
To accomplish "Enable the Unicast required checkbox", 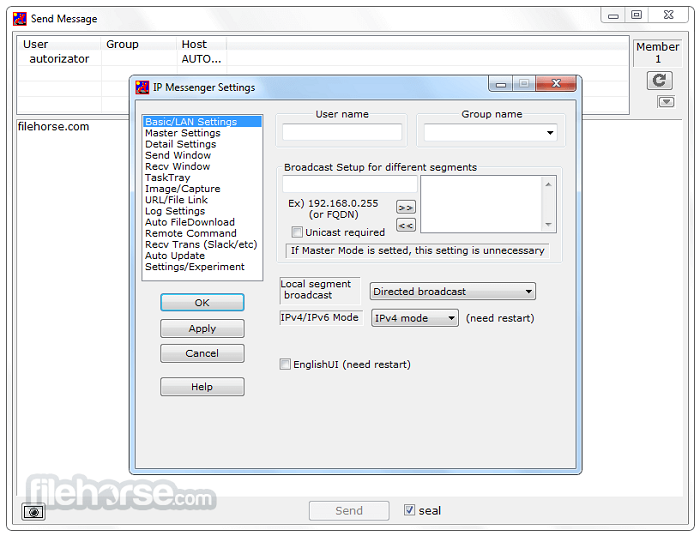I will [x=297, y=232].
